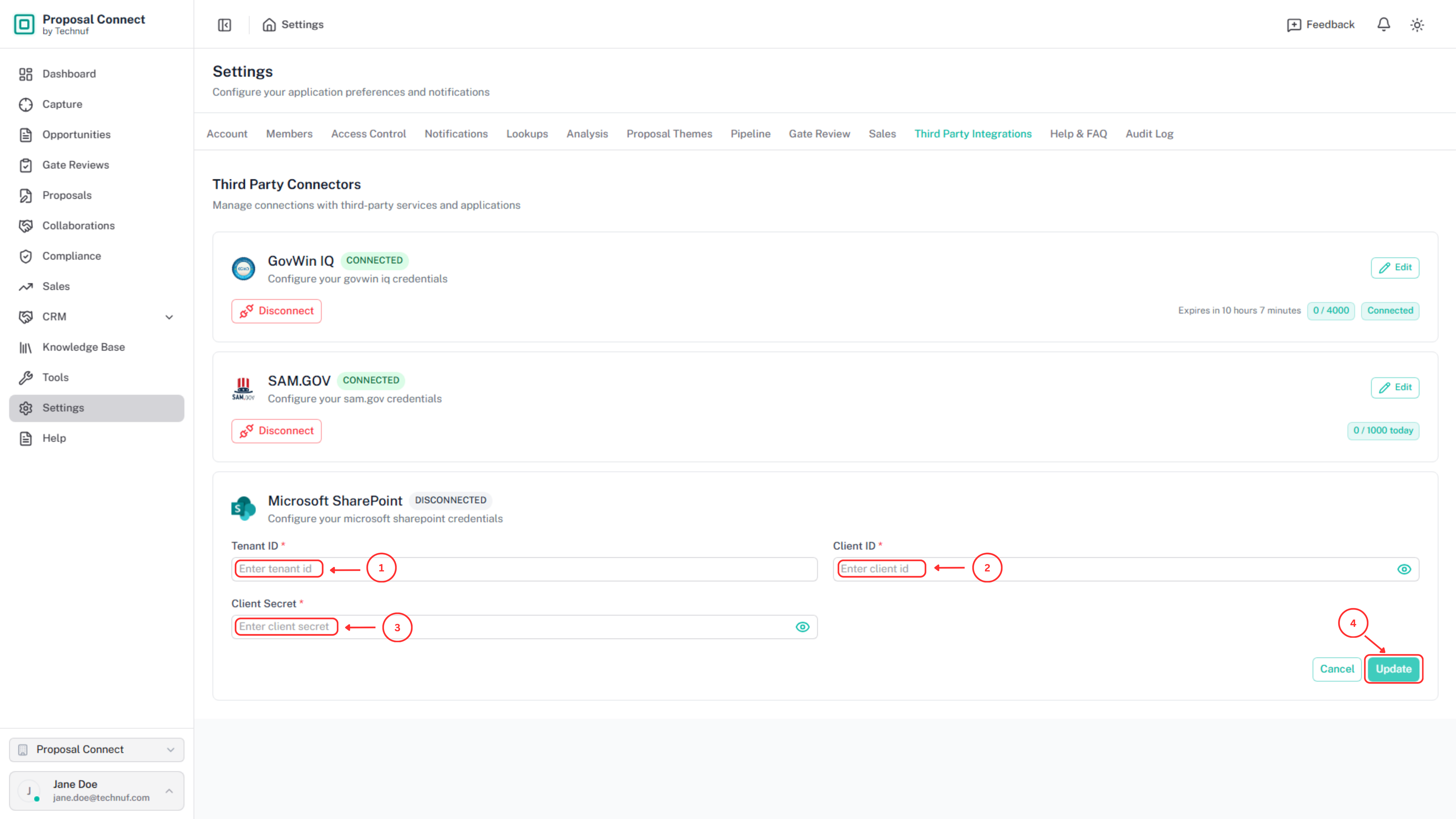Click the Update button
The image size is (1456, 819).
point(1393,668)
